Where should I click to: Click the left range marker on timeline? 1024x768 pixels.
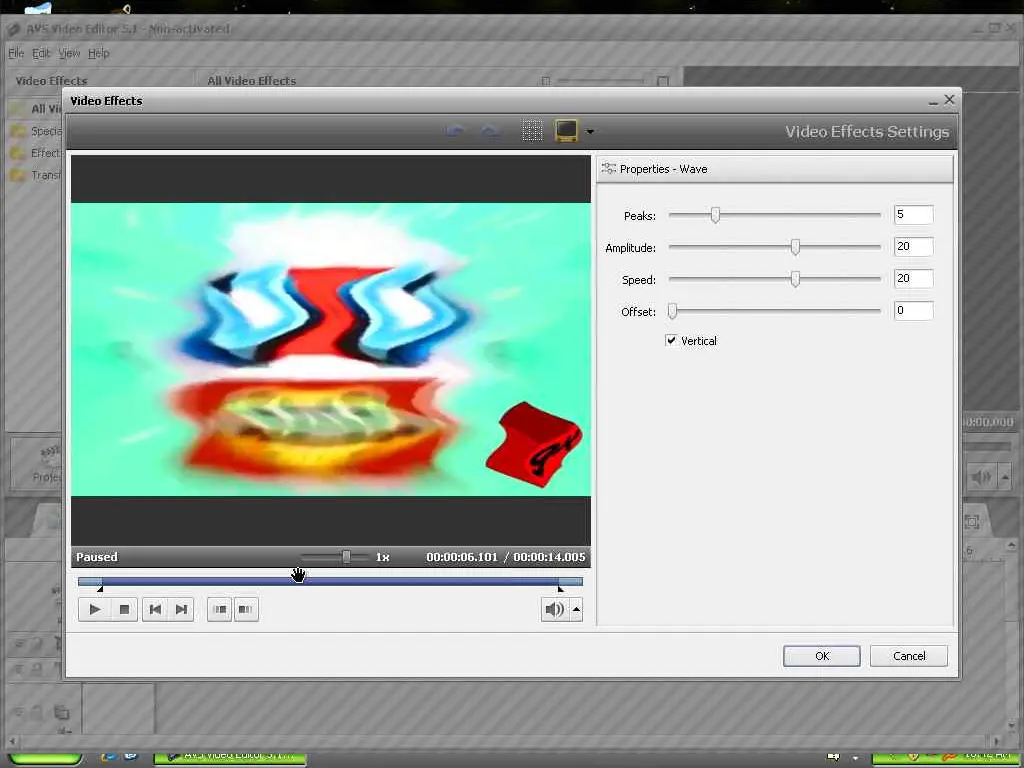[100, 589]
